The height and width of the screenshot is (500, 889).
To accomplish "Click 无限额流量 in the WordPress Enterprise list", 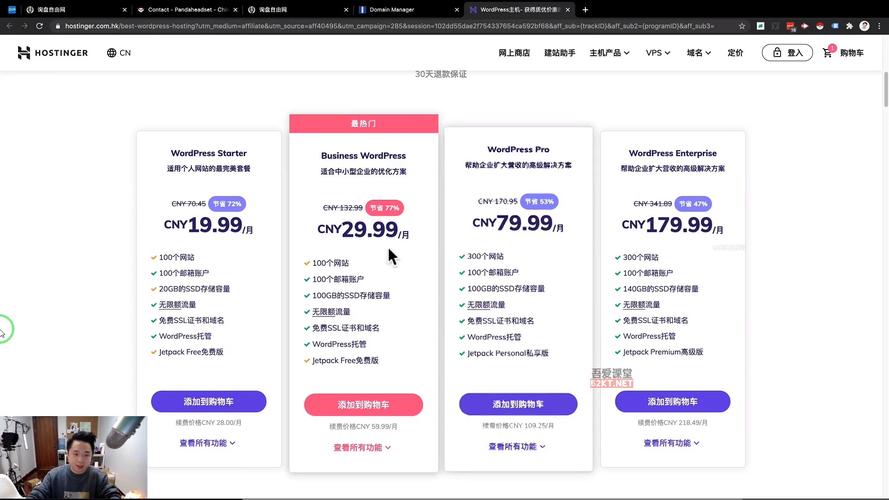I will click(x=641, y=304).
